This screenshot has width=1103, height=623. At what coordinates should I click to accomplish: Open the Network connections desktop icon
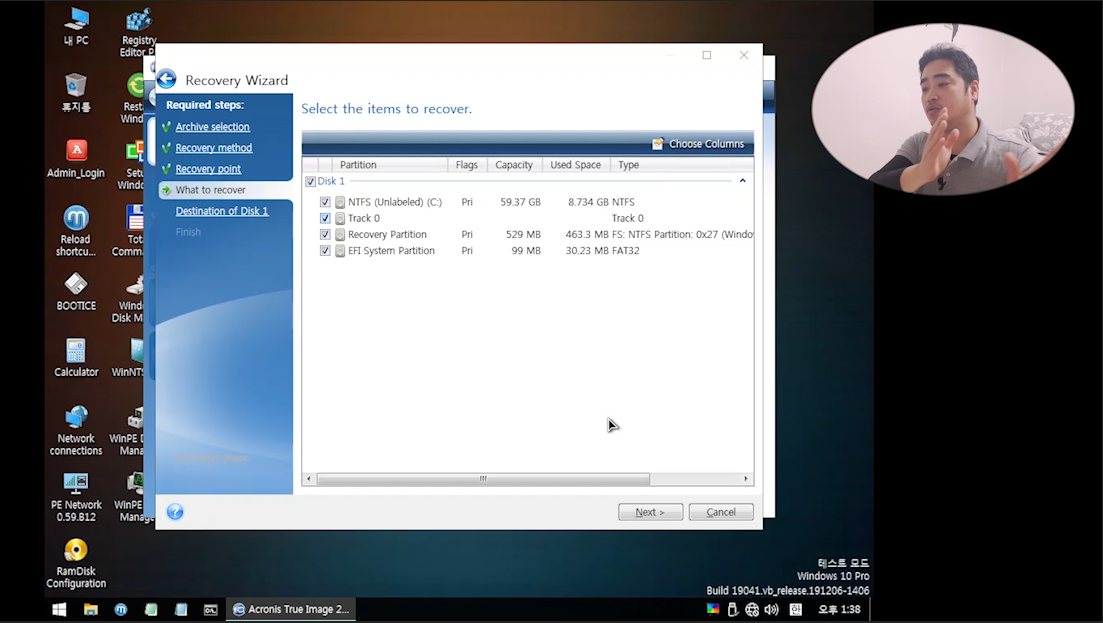[76, 430]
